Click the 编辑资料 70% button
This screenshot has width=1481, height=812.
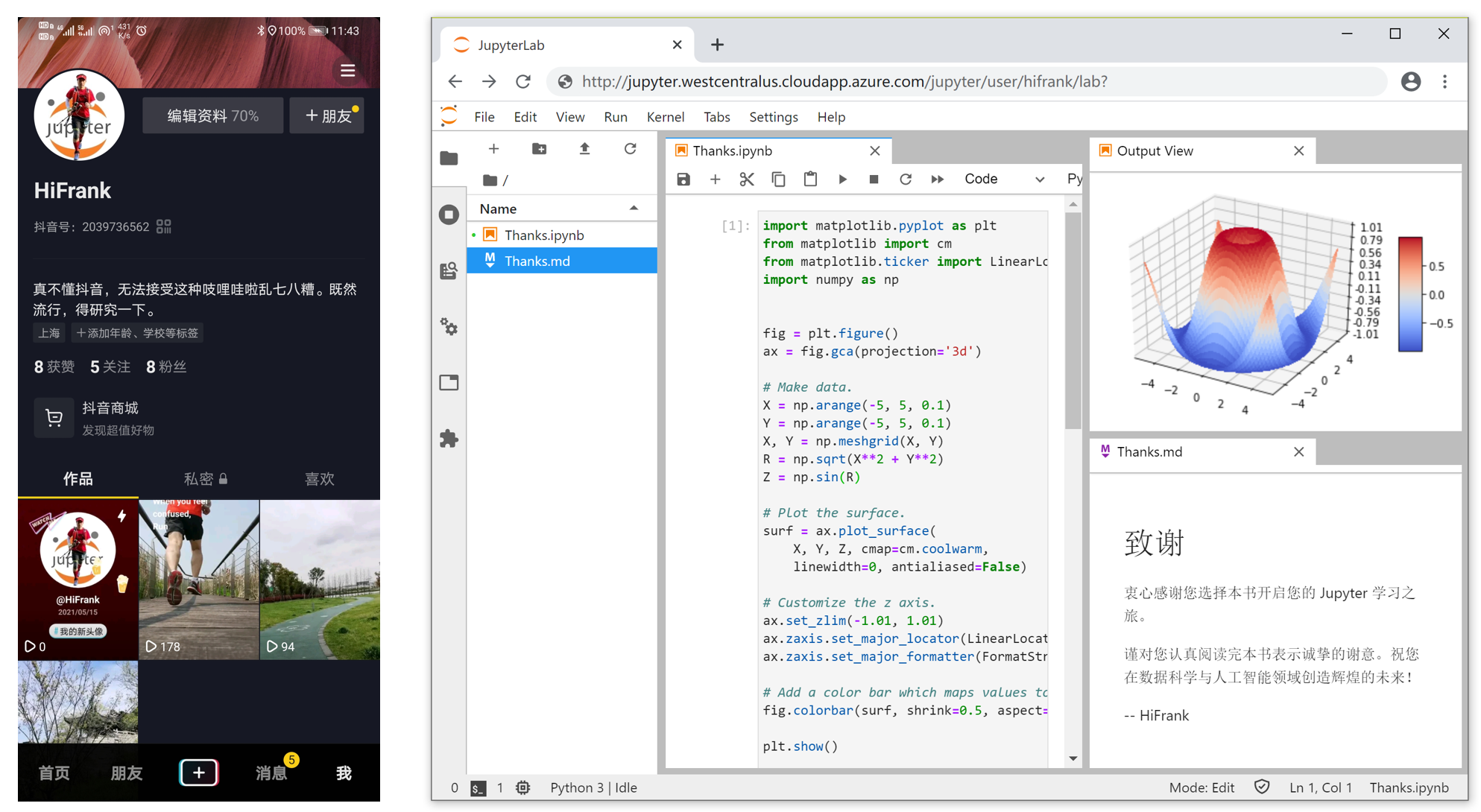212,116
